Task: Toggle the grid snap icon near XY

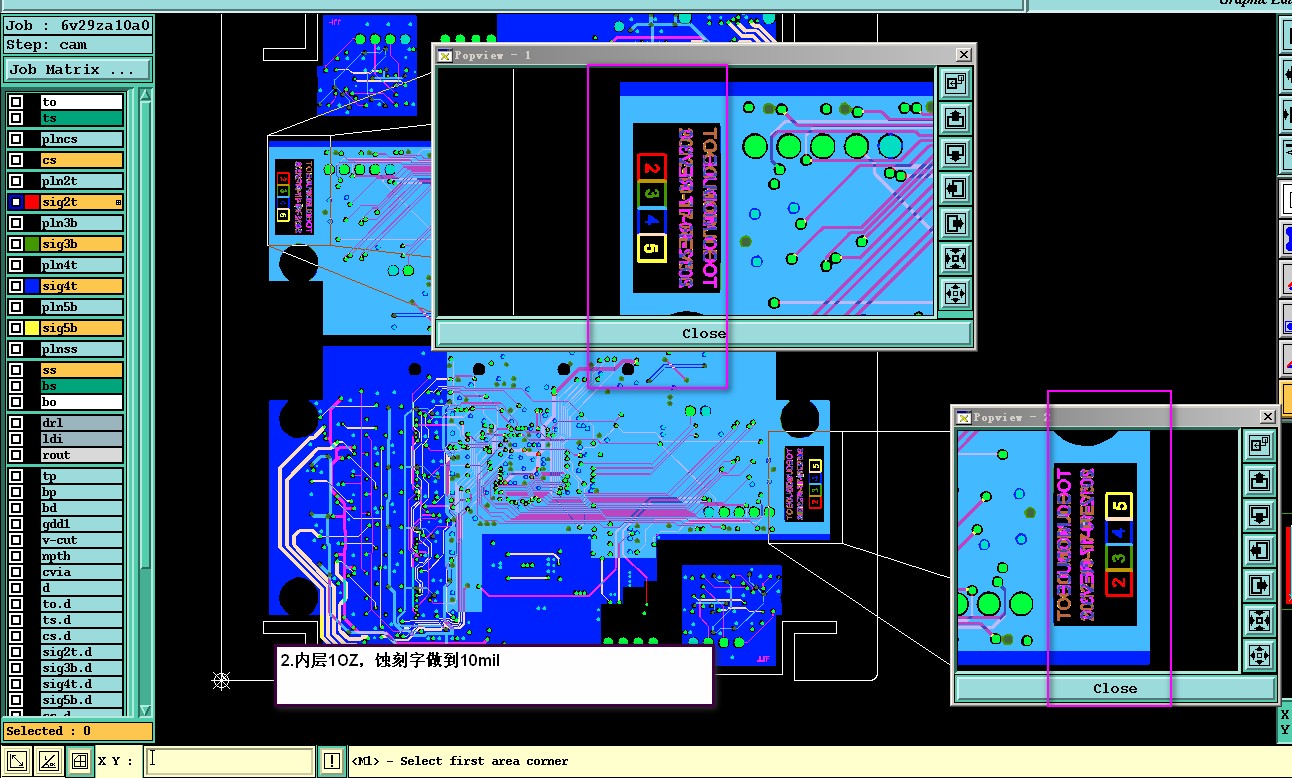Action: 80,761
